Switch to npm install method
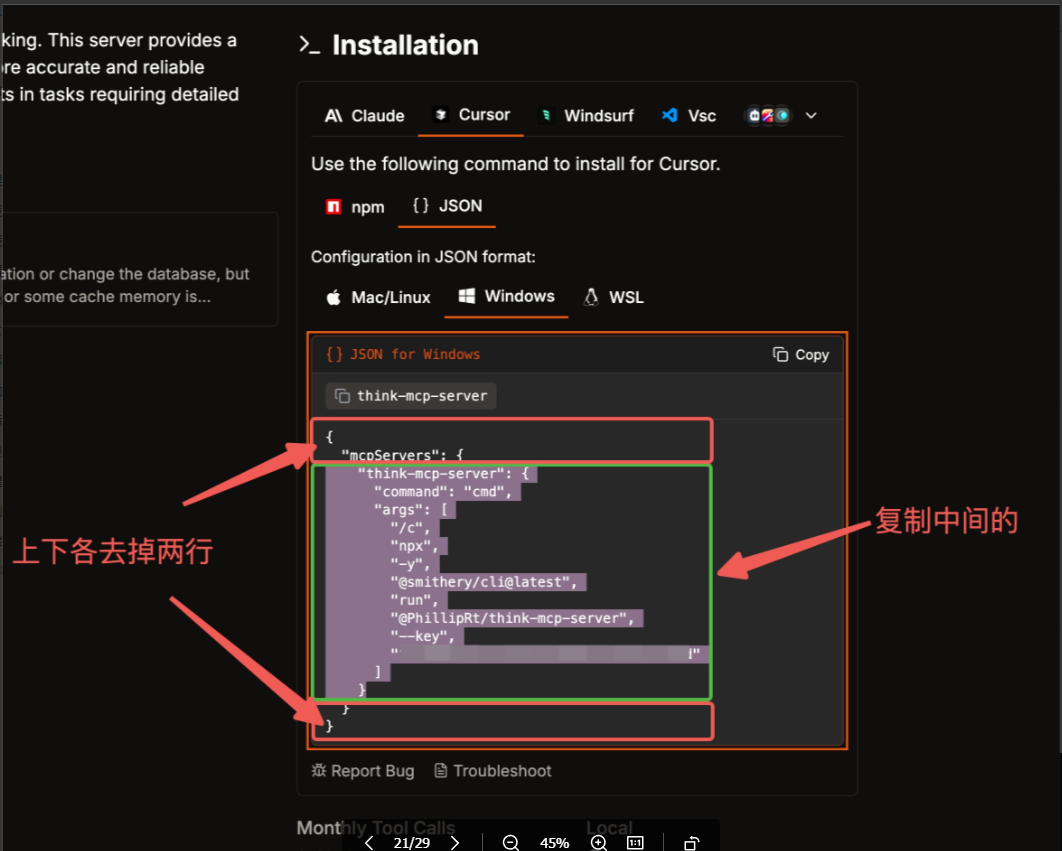 [355, 207]
